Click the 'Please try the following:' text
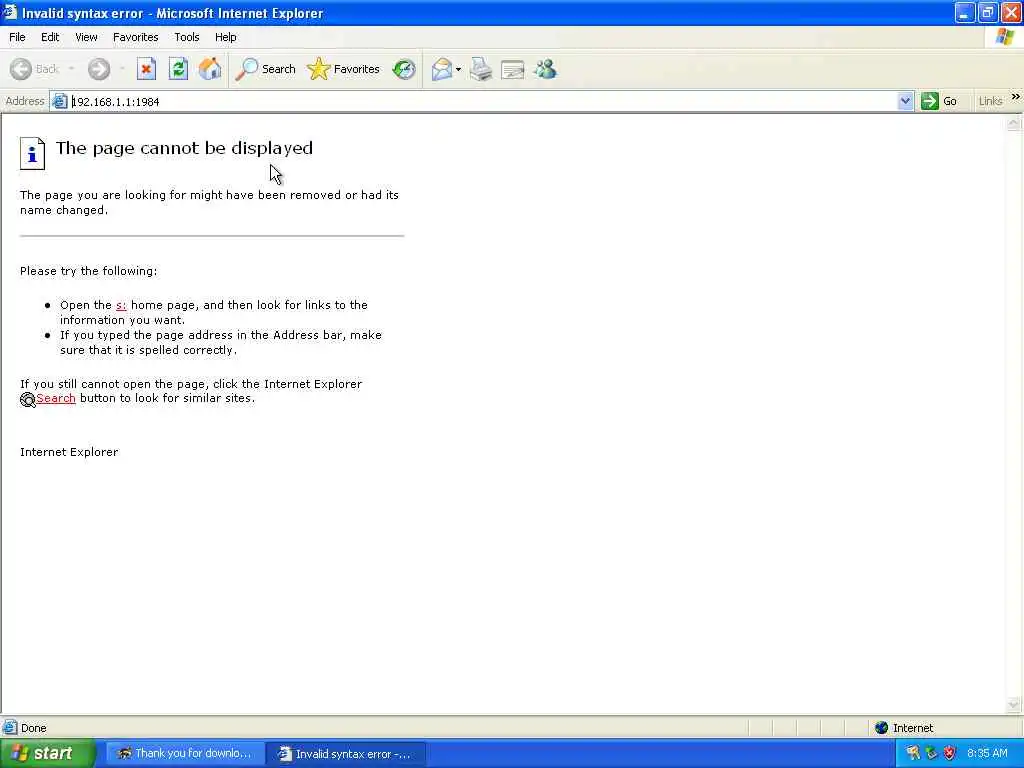Viewport: 1024px width, 768px height. (x=88, y=271)
